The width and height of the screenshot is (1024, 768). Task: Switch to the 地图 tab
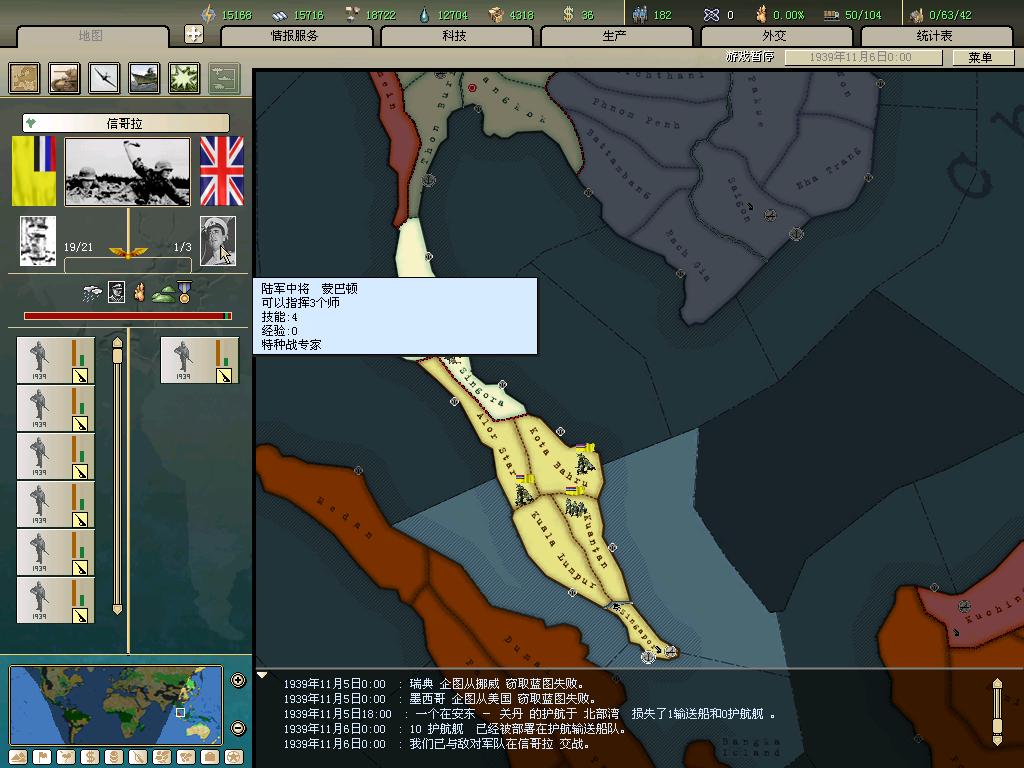coord(91,37)
